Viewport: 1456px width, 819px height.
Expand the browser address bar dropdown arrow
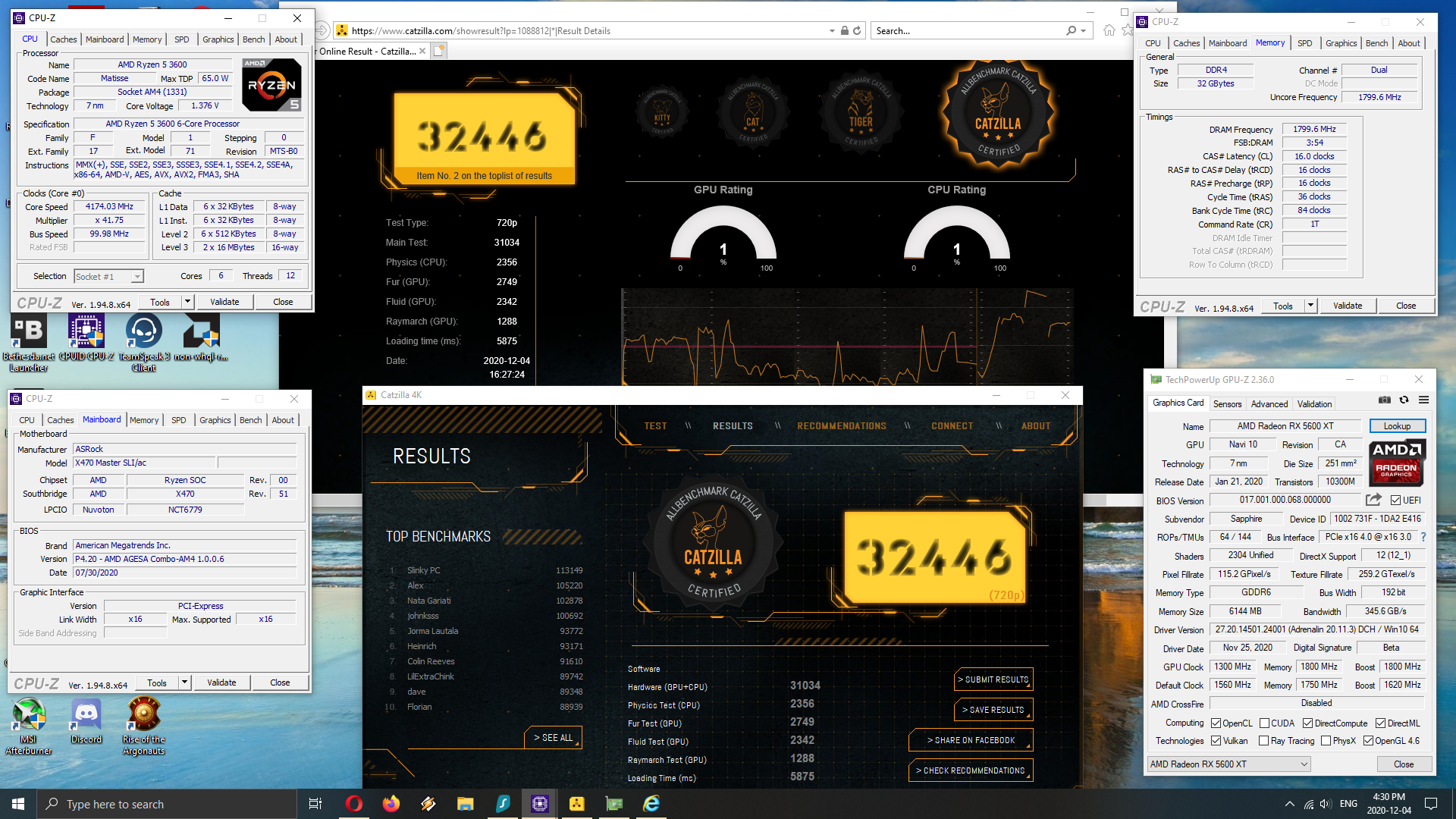832,31
